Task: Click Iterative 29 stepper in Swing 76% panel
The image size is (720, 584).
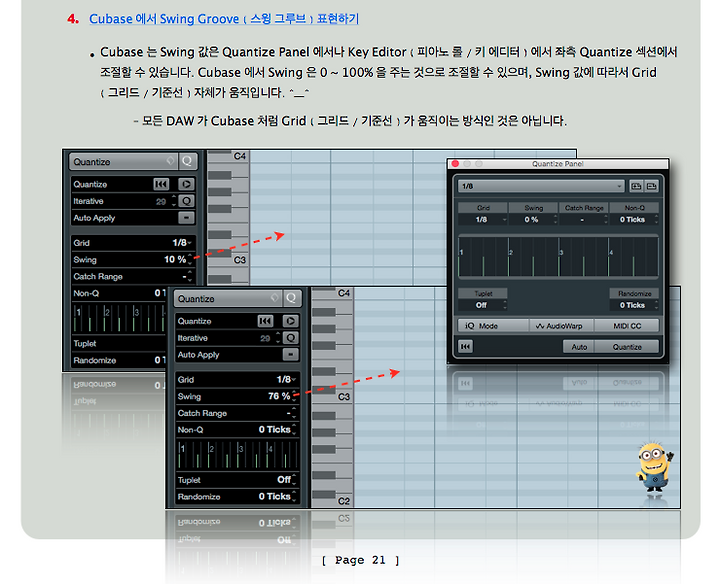Action: click(x=278, y=338)
